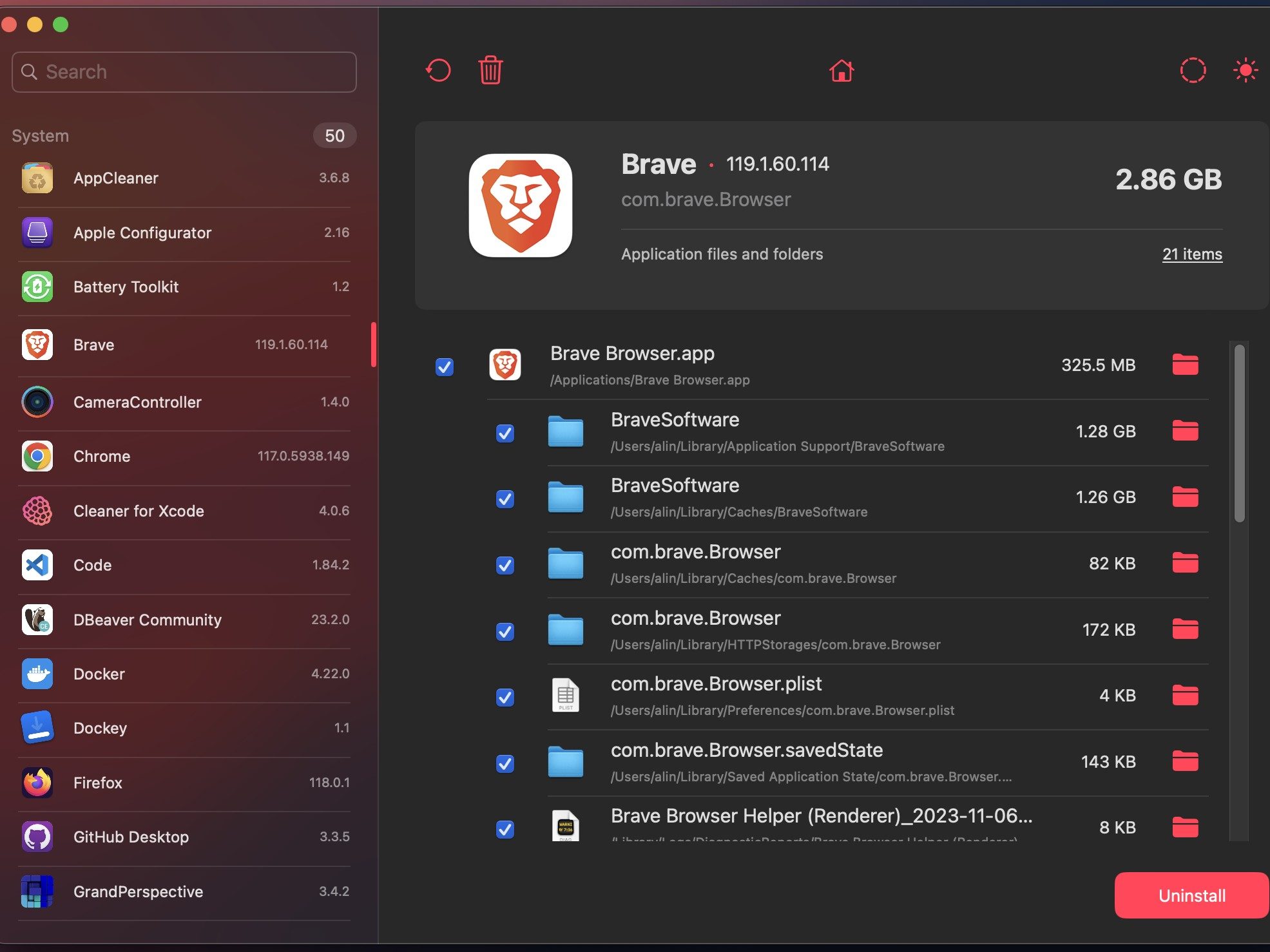Click the large Brave lion logo
Screen dimensions: 1270x952
(521, 205)
